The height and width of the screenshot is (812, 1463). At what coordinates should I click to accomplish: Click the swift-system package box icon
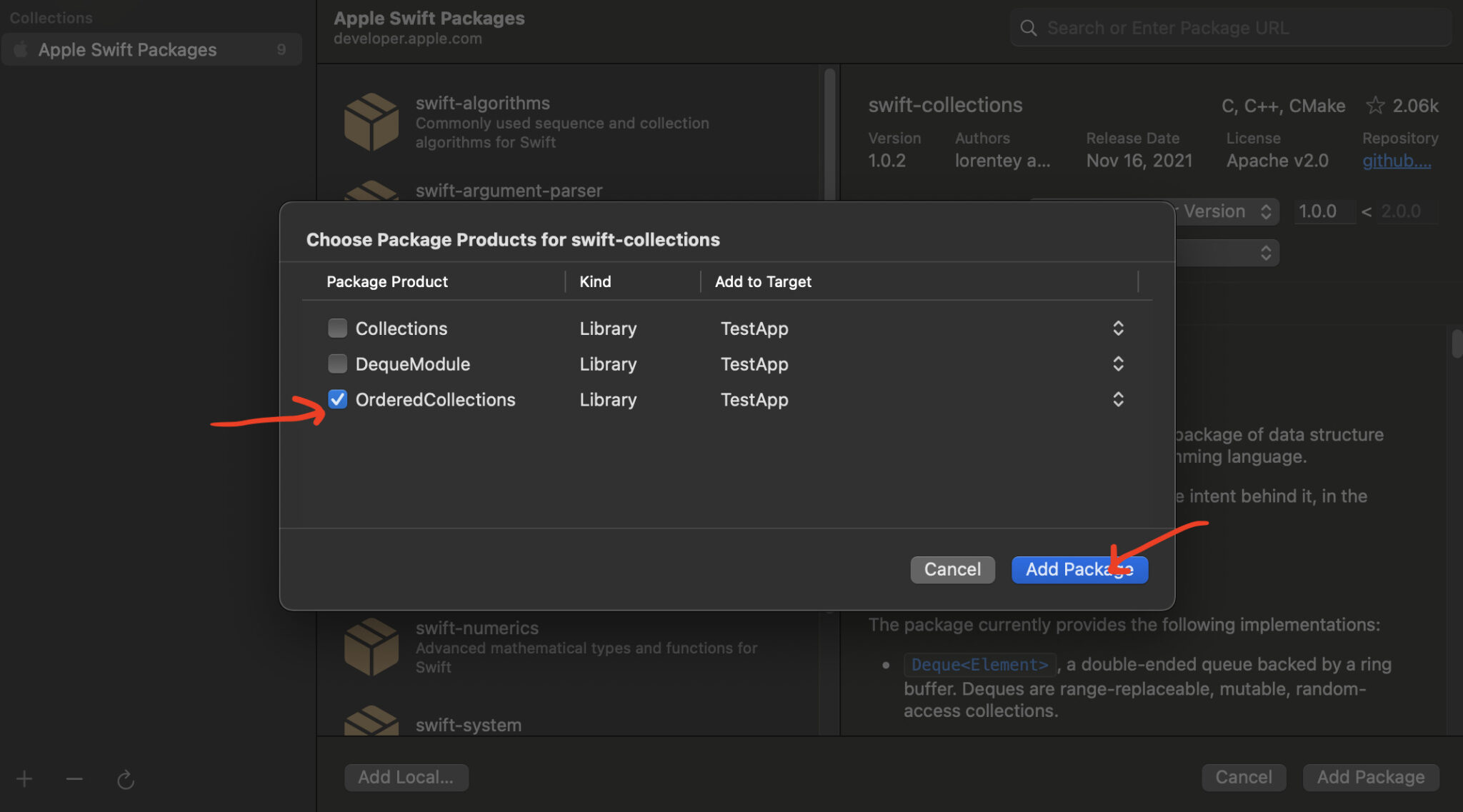371,721
